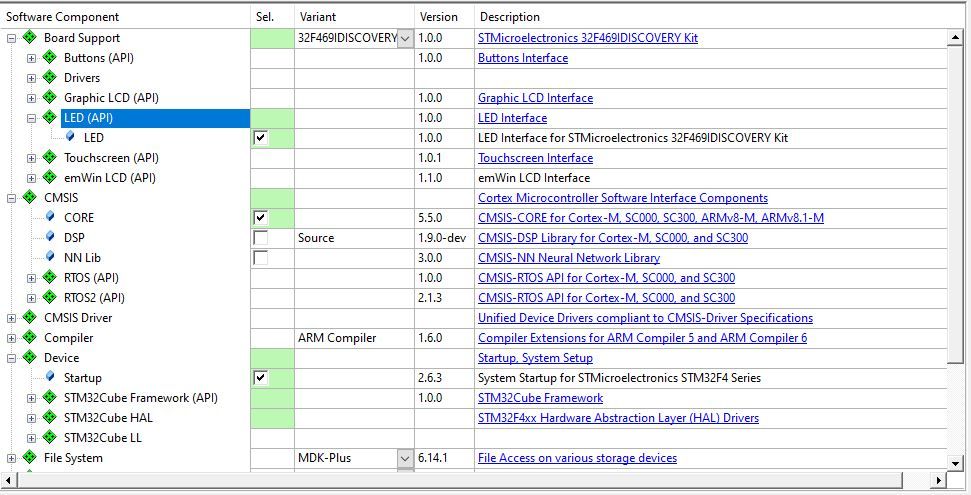Open the Graphic LCD Interface link
Screen dimensions: 971x495
click(x=535, y=98)
